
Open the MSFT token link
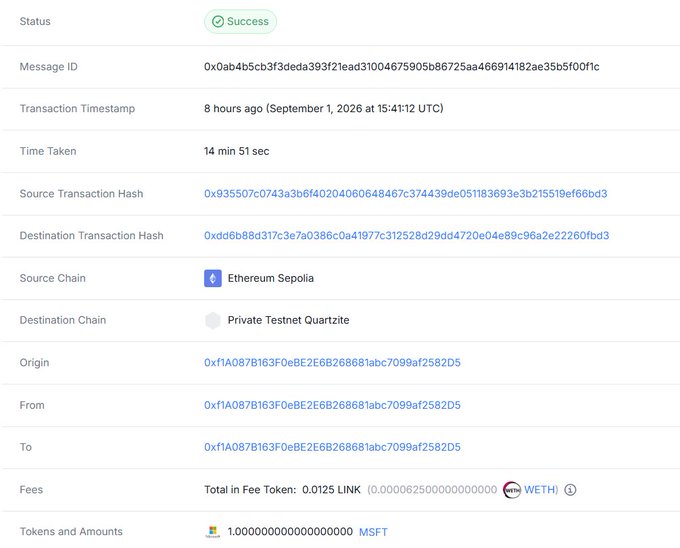pos(373,532)
